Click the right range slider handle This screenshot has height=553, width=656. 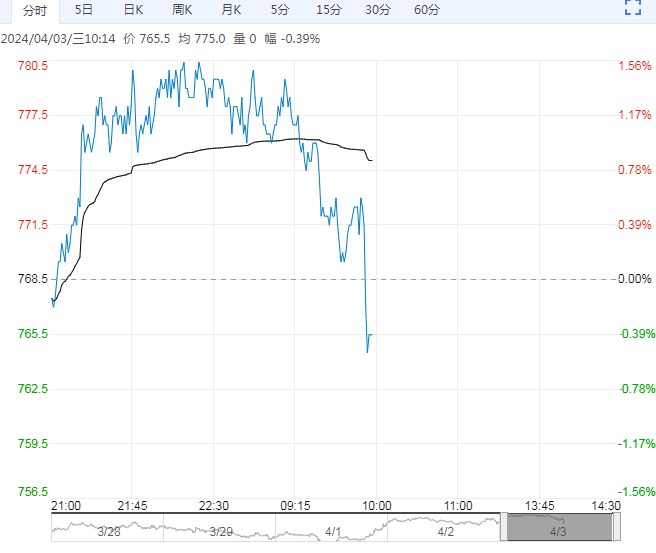click(617, 527)
